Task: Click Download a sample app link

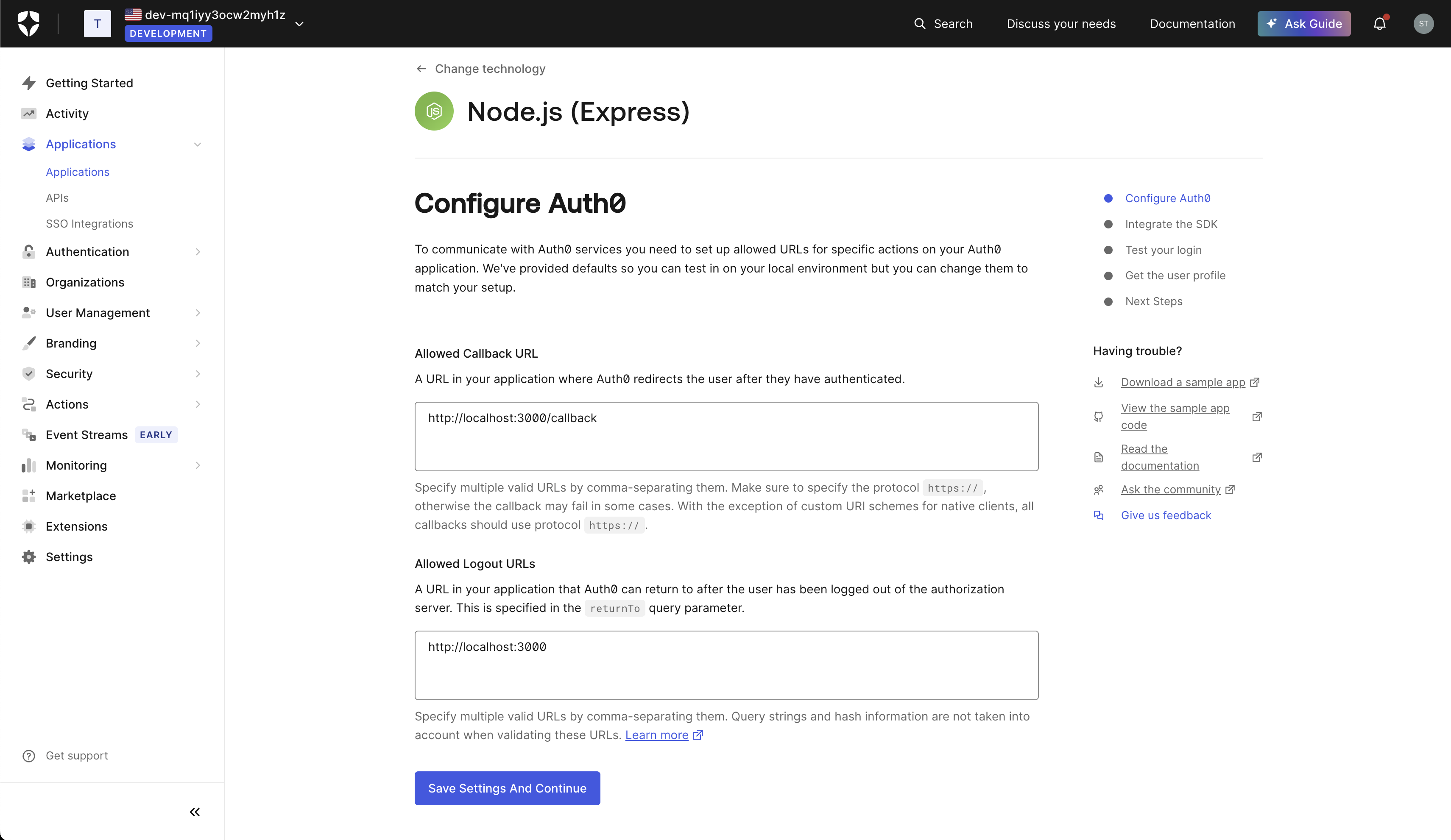Action: 1183,382
